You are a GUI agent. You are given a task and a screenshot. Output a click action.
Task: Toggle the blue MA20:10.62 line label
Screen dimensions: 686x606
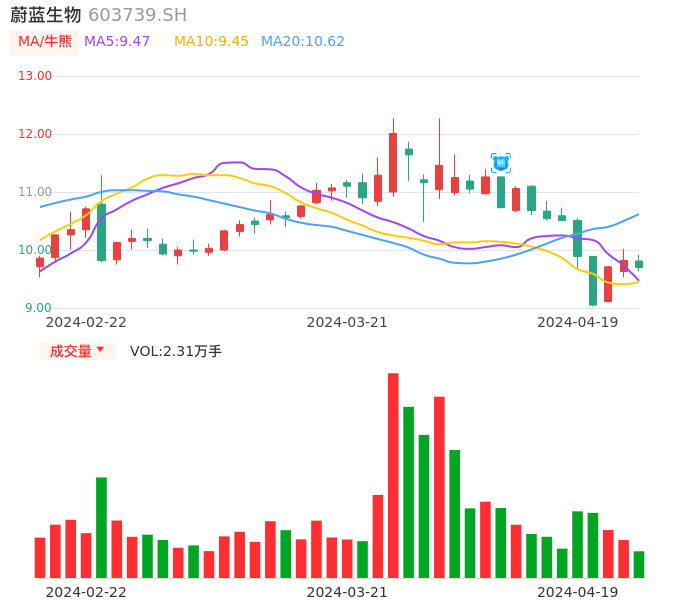302,42
